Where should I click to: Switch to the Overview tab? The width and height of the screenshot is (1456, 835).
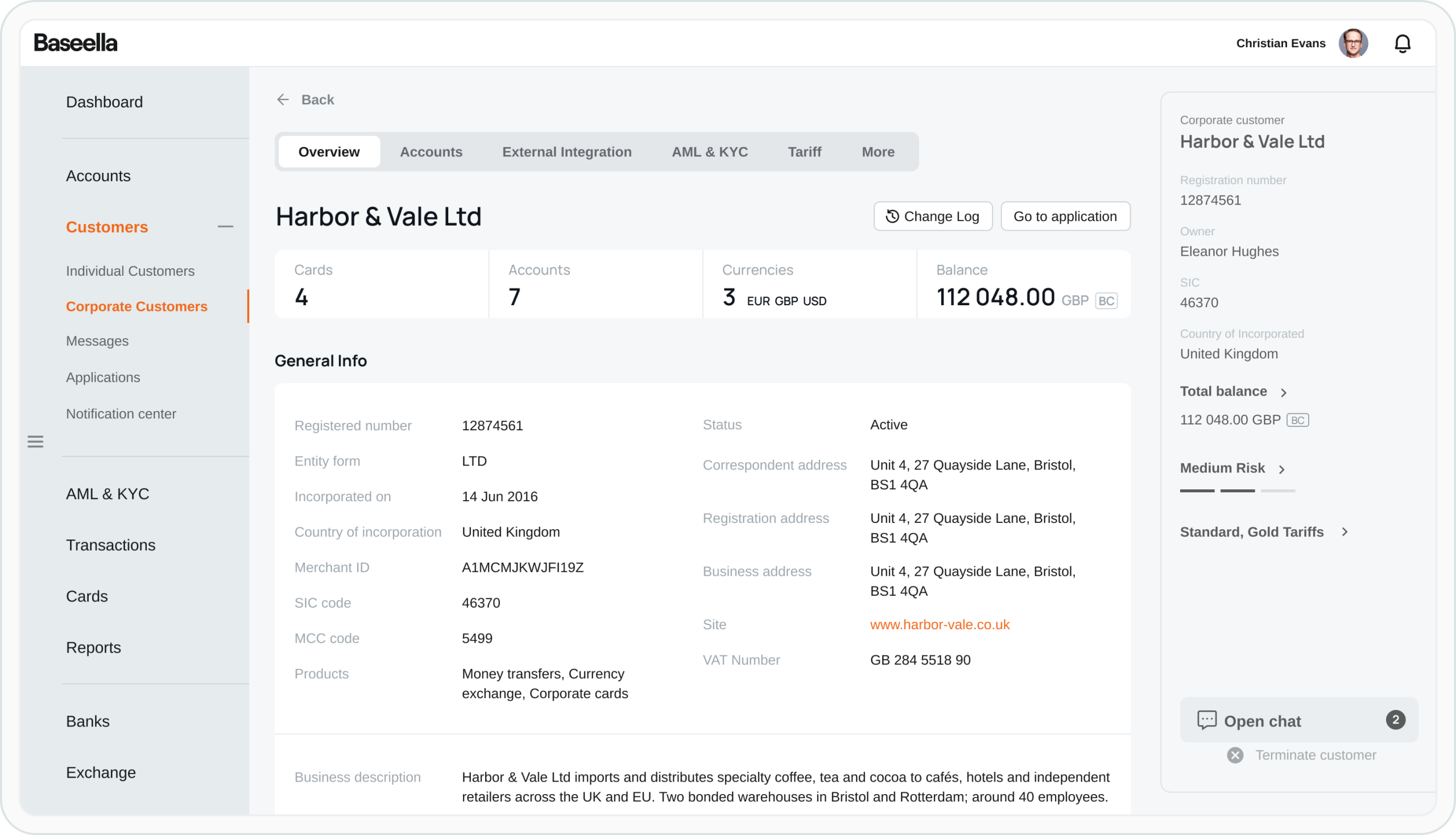coord(329,152)
